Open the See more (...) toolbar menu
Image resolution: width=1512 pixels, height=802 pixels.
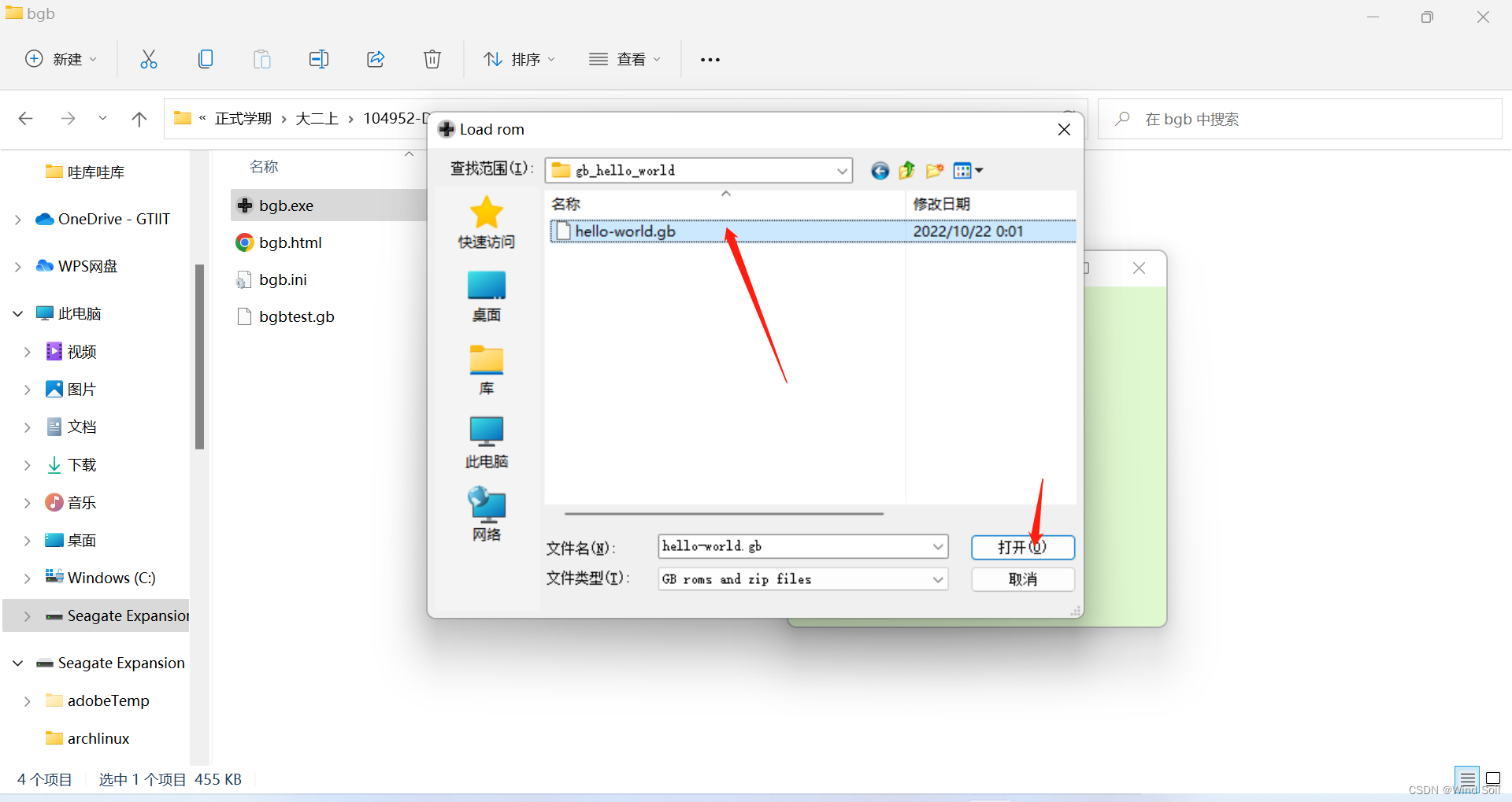710,58
